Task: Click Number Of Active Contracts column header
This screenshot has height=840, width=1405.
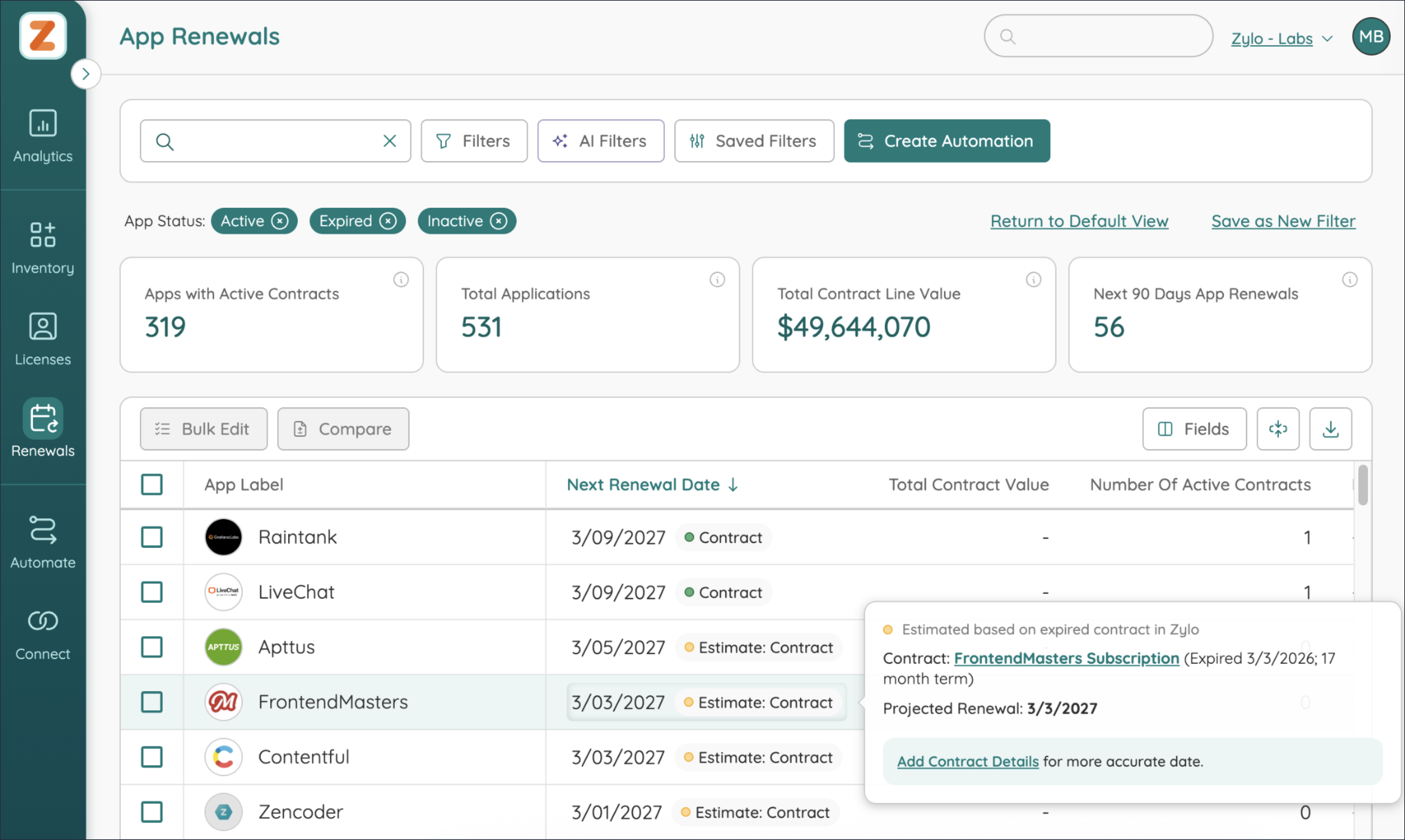Action: tap(1201, 484)
